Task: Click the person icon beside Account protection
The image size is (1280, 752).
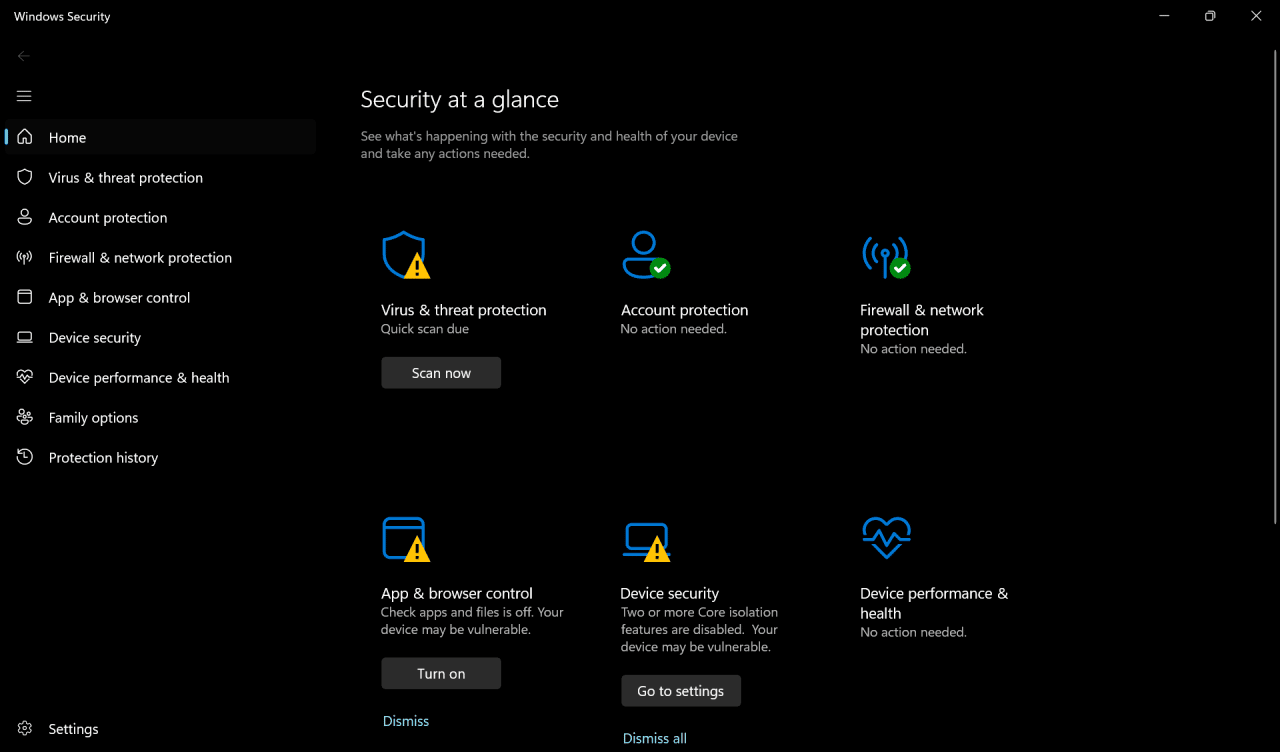Action: click(25, 217)
